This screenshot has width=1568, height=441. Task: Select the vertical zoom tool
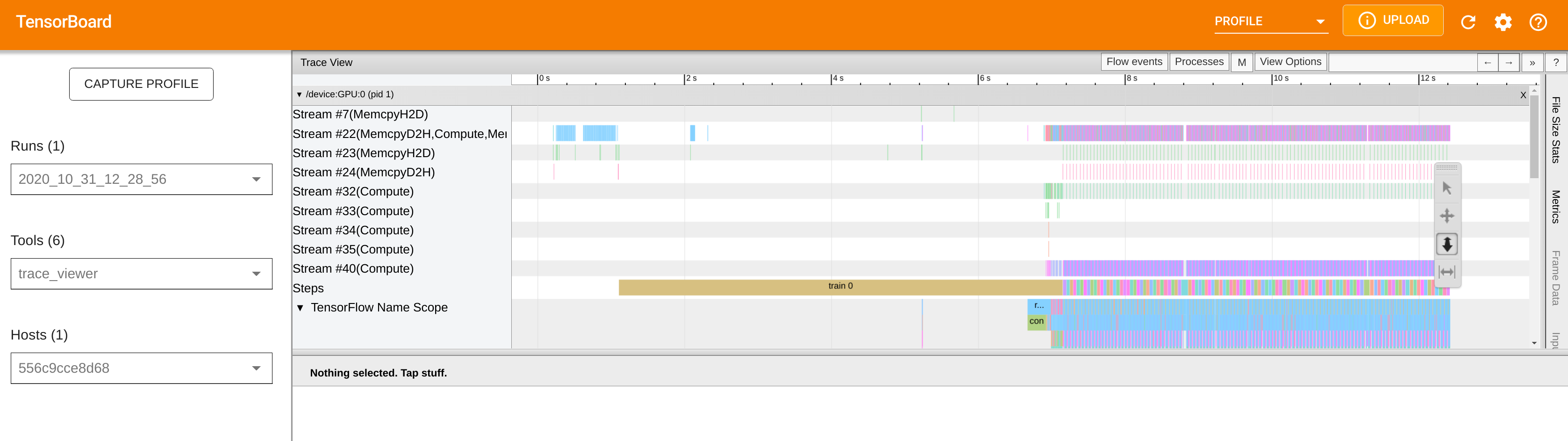click(1447, 244)
